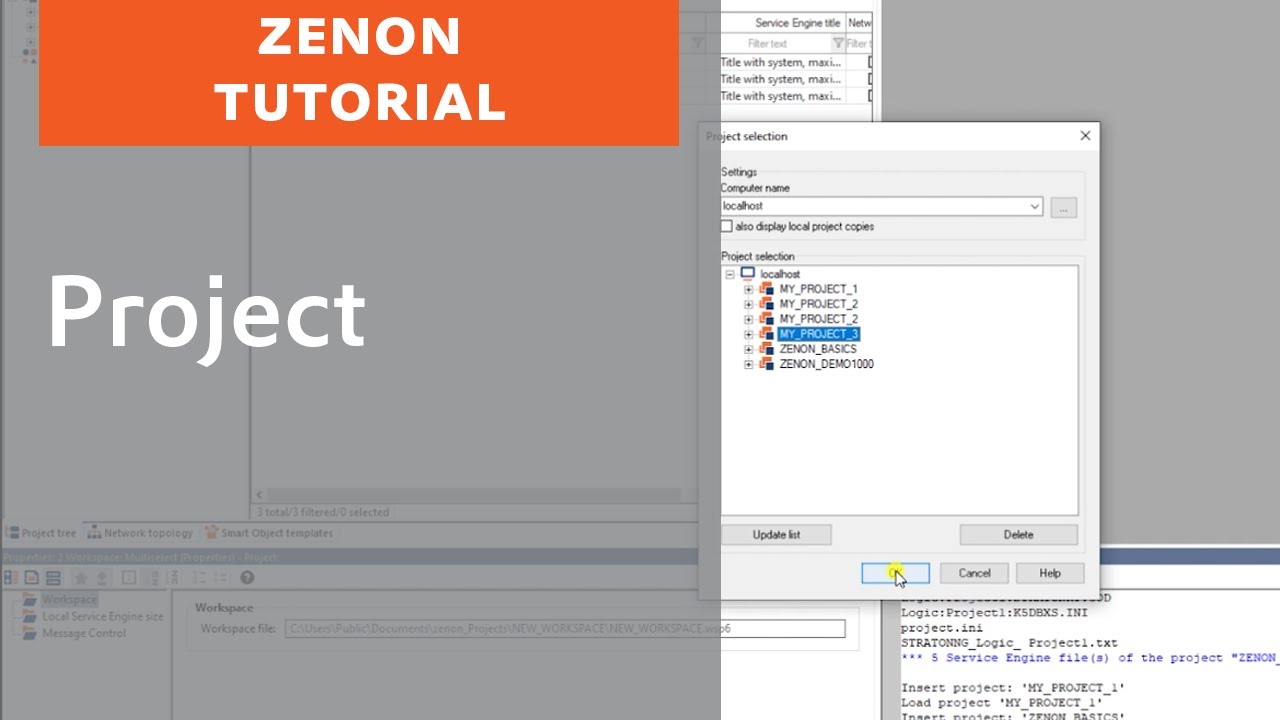
Task: Switch to the Project tree tab
Action: [41, 533]
